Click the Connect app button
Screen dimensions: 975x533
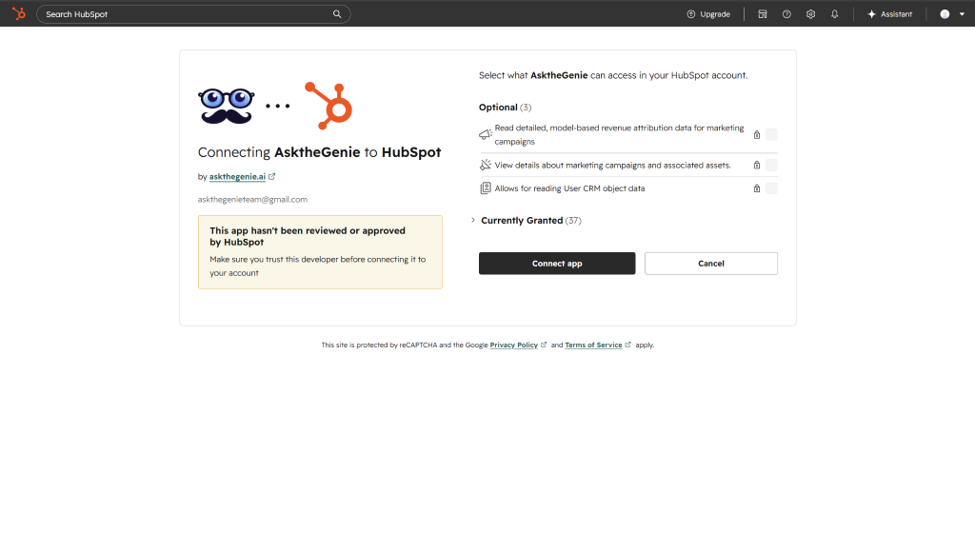557,263
